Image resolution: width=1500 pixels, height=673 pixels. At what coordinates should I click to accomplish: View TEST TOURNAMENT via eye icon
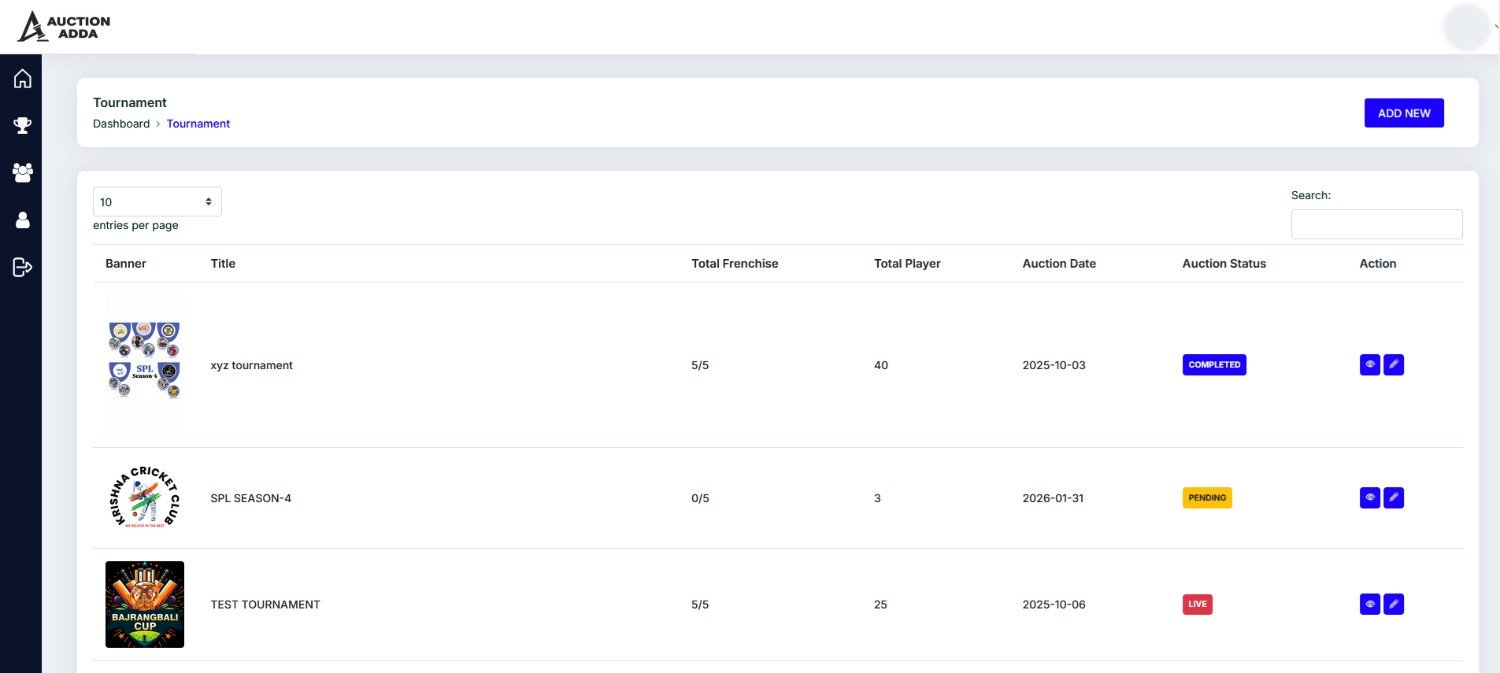(1370, 604)
